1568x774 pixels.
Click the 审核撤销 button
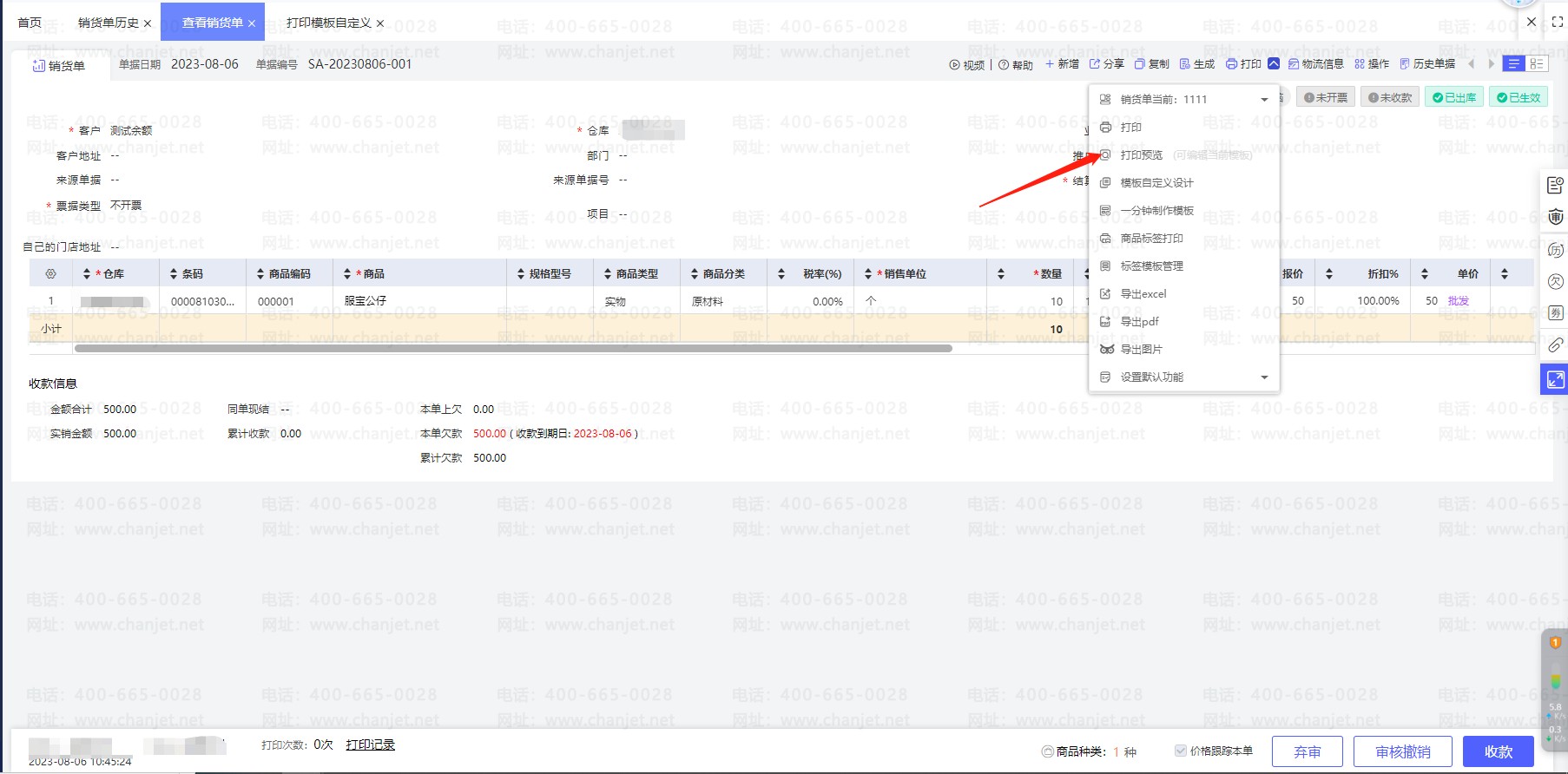point(1403,751)
